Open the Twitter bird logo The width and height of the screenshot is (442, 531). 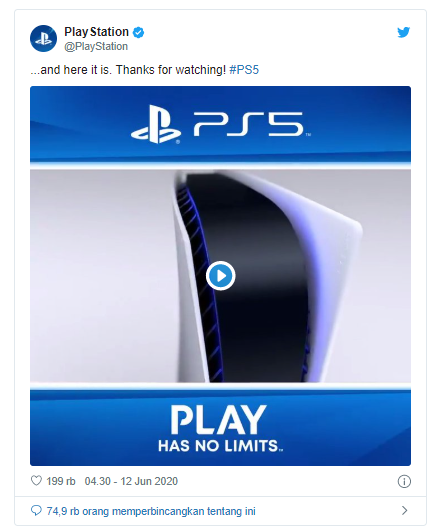click(x=403, y=32)
